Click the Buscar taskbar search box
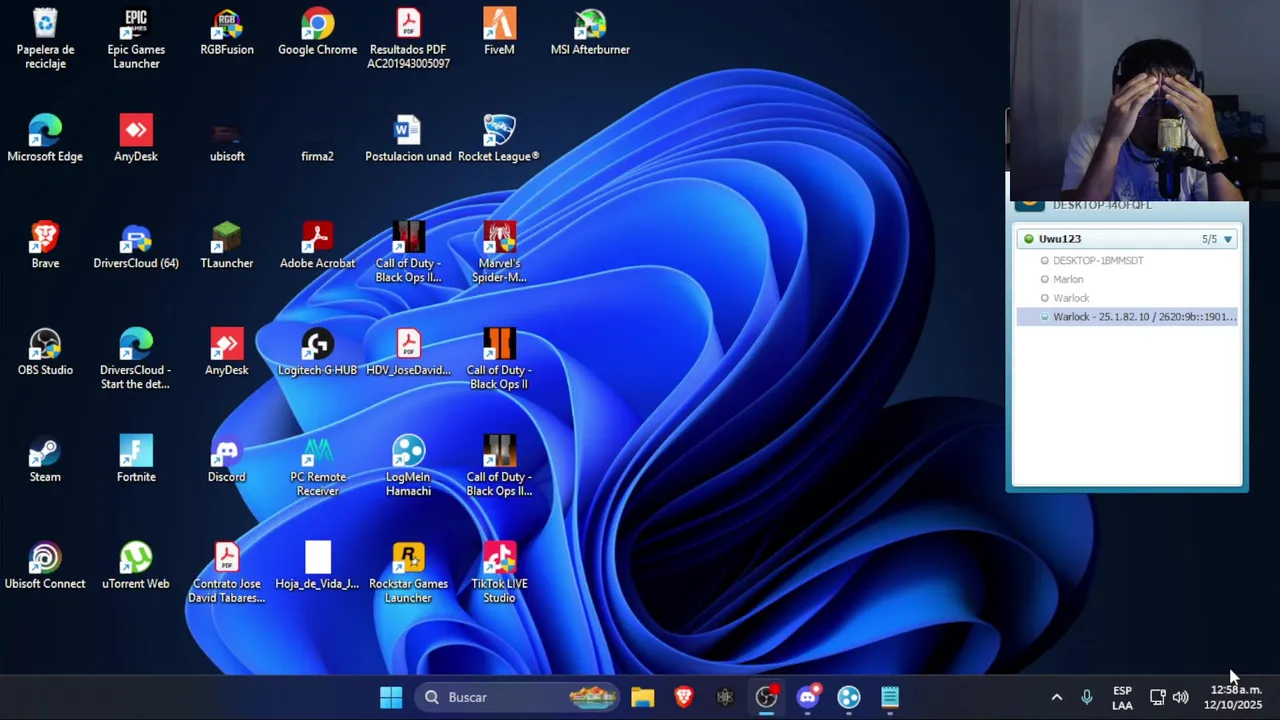Image resolution: width=1280 pixels, height=720 pixels. [517, 697]
